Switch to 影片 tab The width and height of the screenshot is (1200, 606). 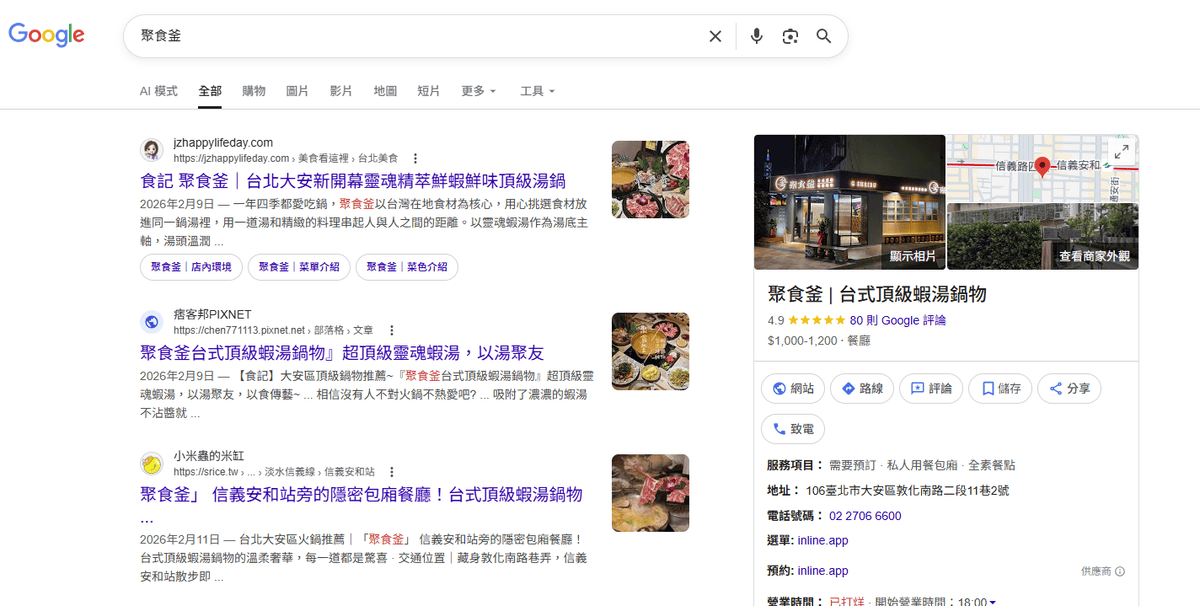(341, 91)
